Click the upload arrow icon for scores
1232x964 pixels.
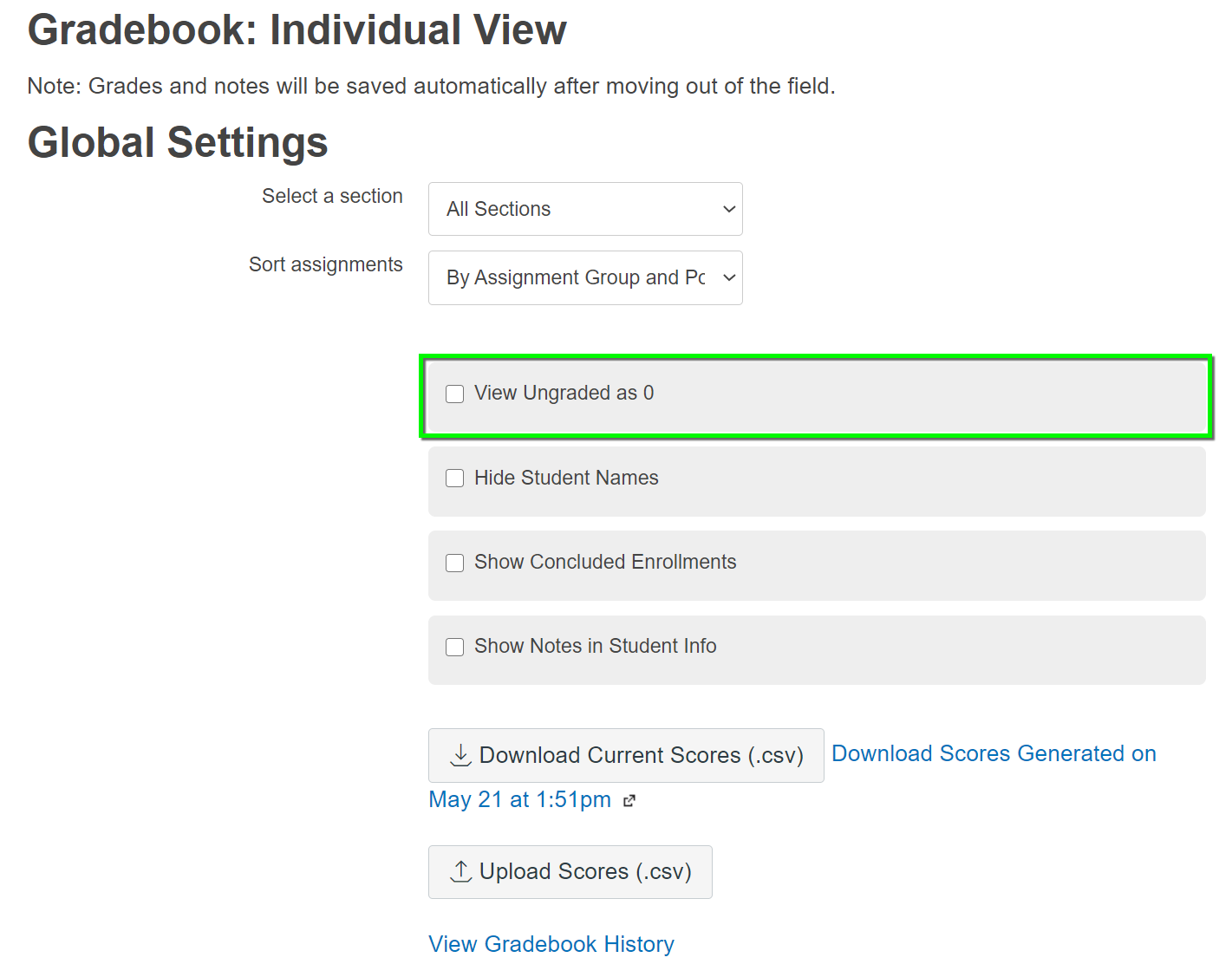click(x=461, y=871)
